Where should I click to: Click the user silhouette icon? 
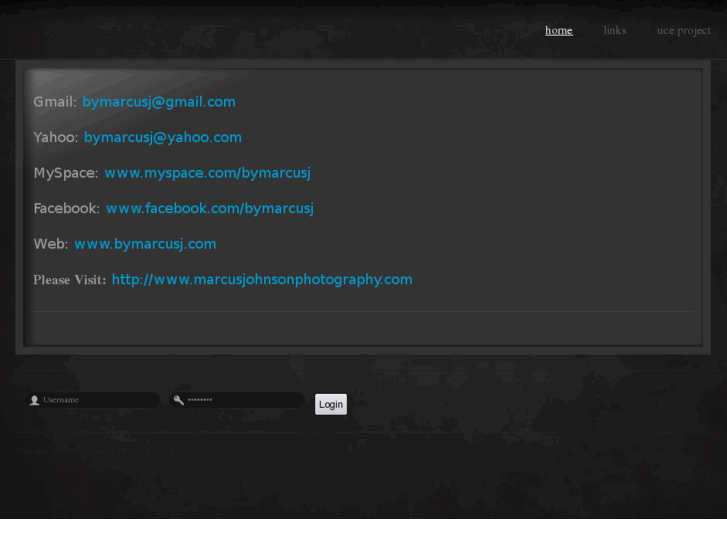(x=34, y=400)
